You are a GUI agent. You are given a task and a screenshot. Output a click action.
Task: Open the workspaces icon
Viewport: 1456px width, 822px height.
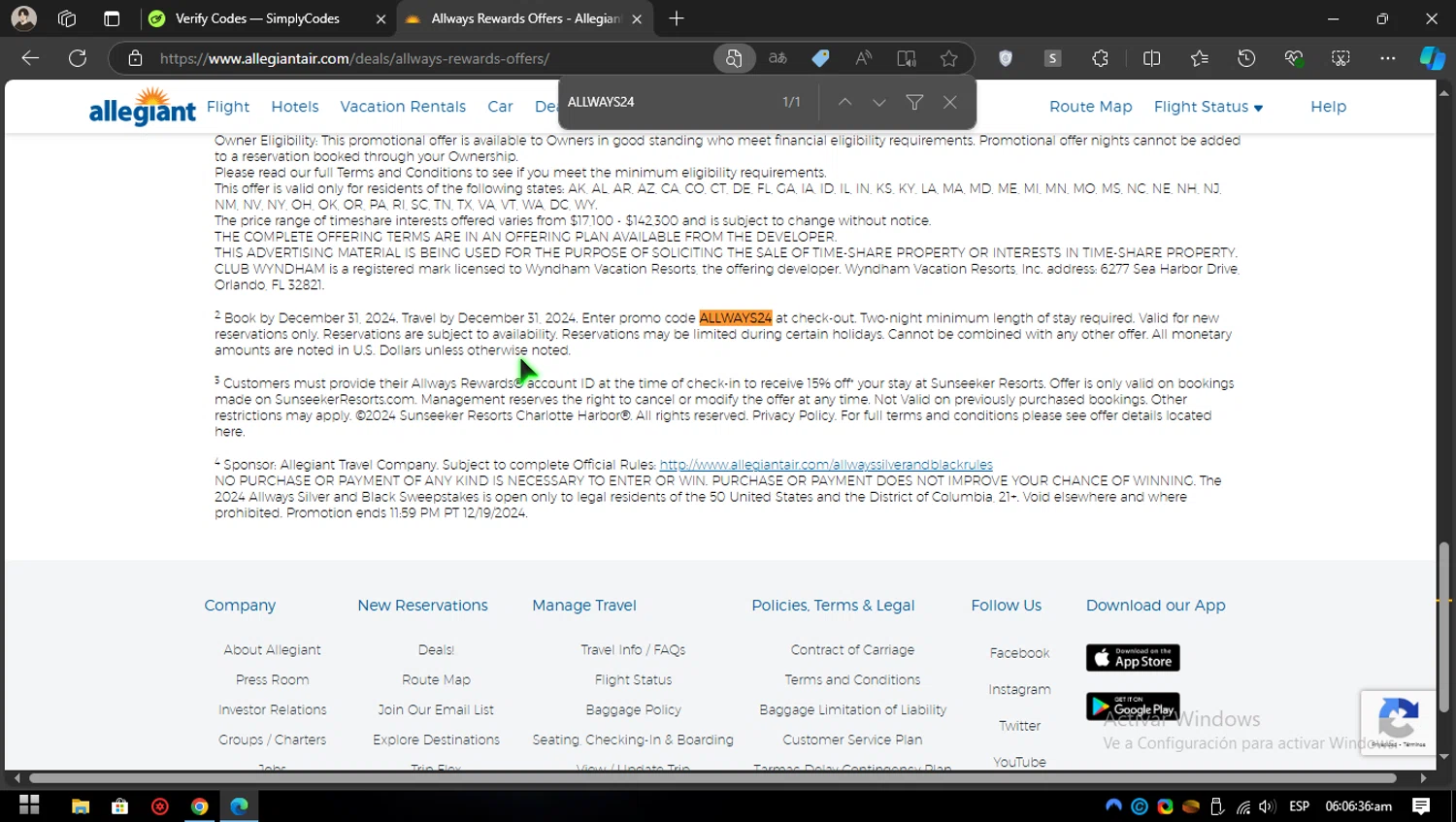pos(67,18)
